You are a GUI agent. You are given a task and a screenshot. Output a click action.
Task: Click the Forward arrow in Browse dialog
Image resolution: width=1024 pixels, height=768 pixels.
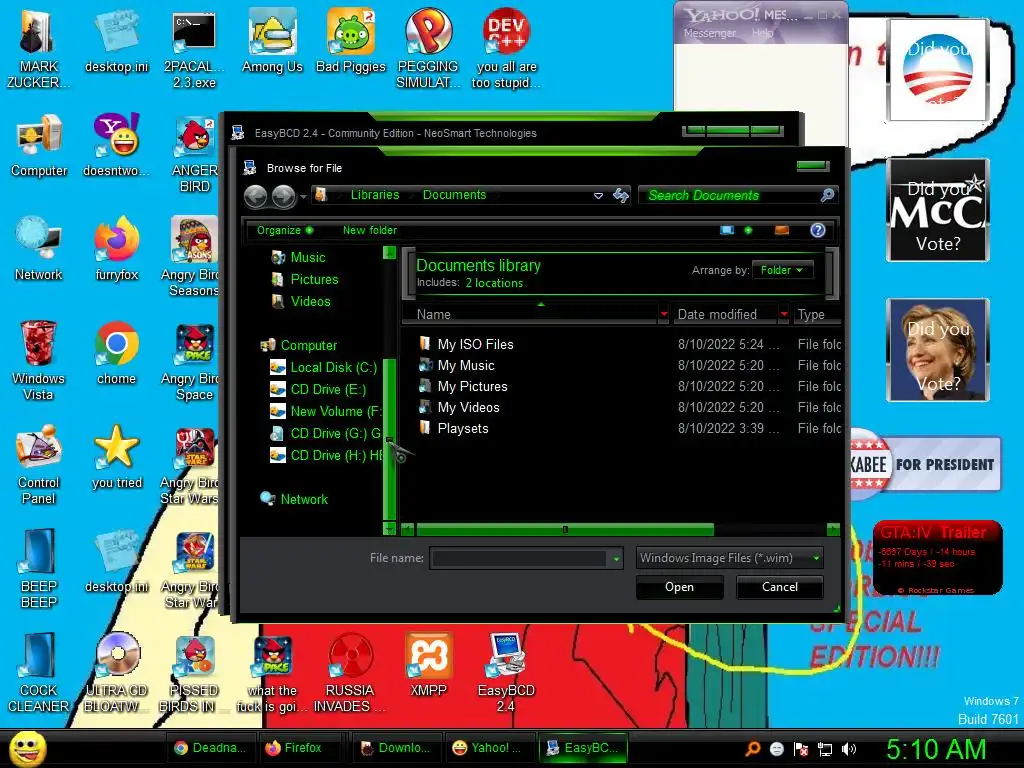[x=283, y=196]
